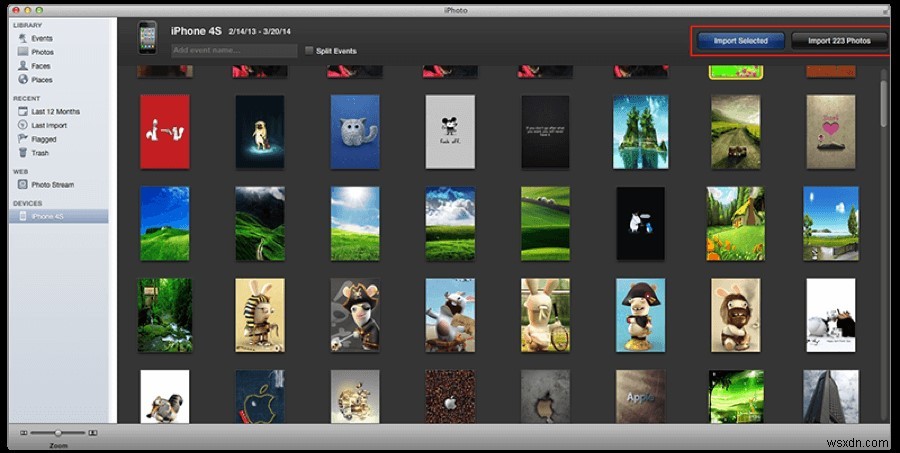The width and height of the screenshot is (900, 453).
Task: Open Photo Stream under Web
Action: (x=52, y=185)
